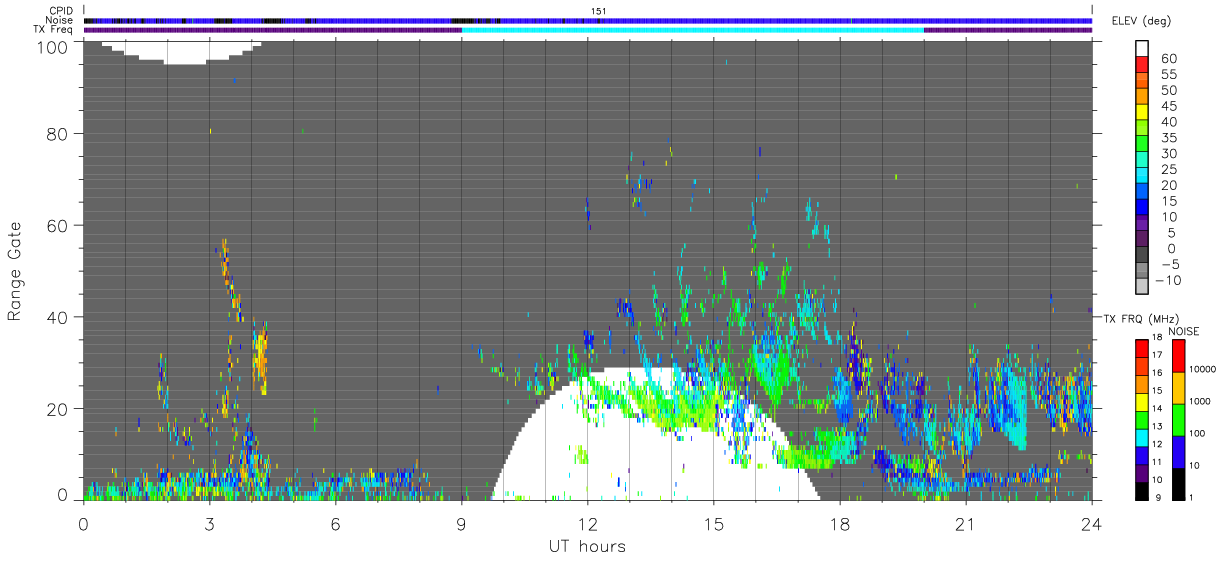Click the x-axis tick label '18'
Viewport: 1228px width, 567px height.
tap(839, 524)
